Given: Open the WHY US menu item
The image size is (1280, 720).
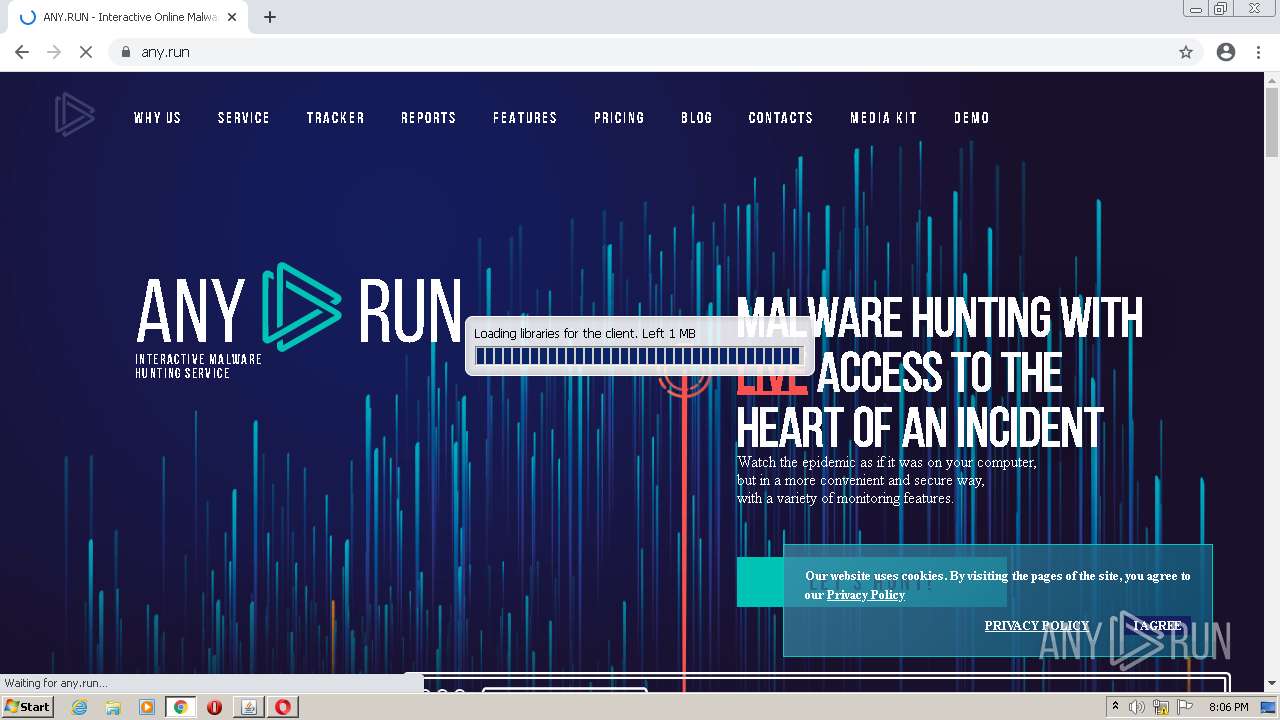Looking at the screenshot, I should 158,118.
